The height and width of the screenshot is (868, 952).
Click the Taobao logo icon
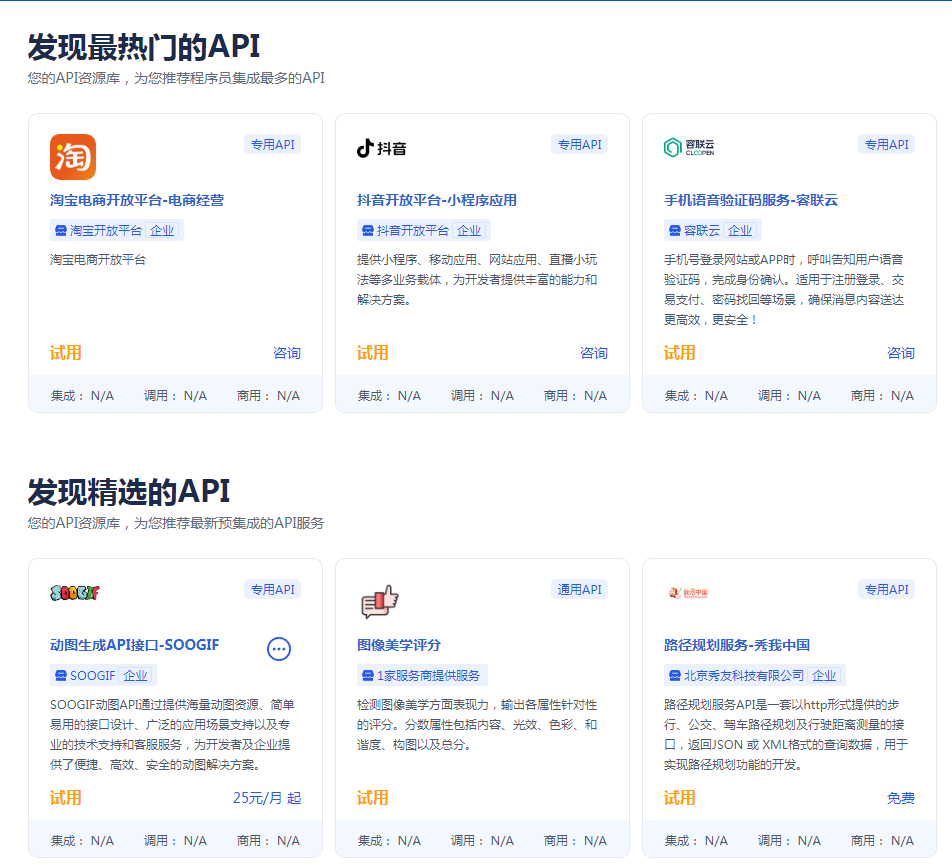click(x=73, y=158)
